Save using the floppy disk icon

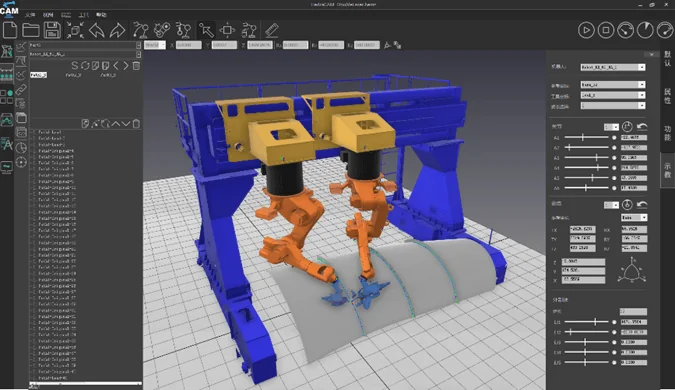coord(53,30)
